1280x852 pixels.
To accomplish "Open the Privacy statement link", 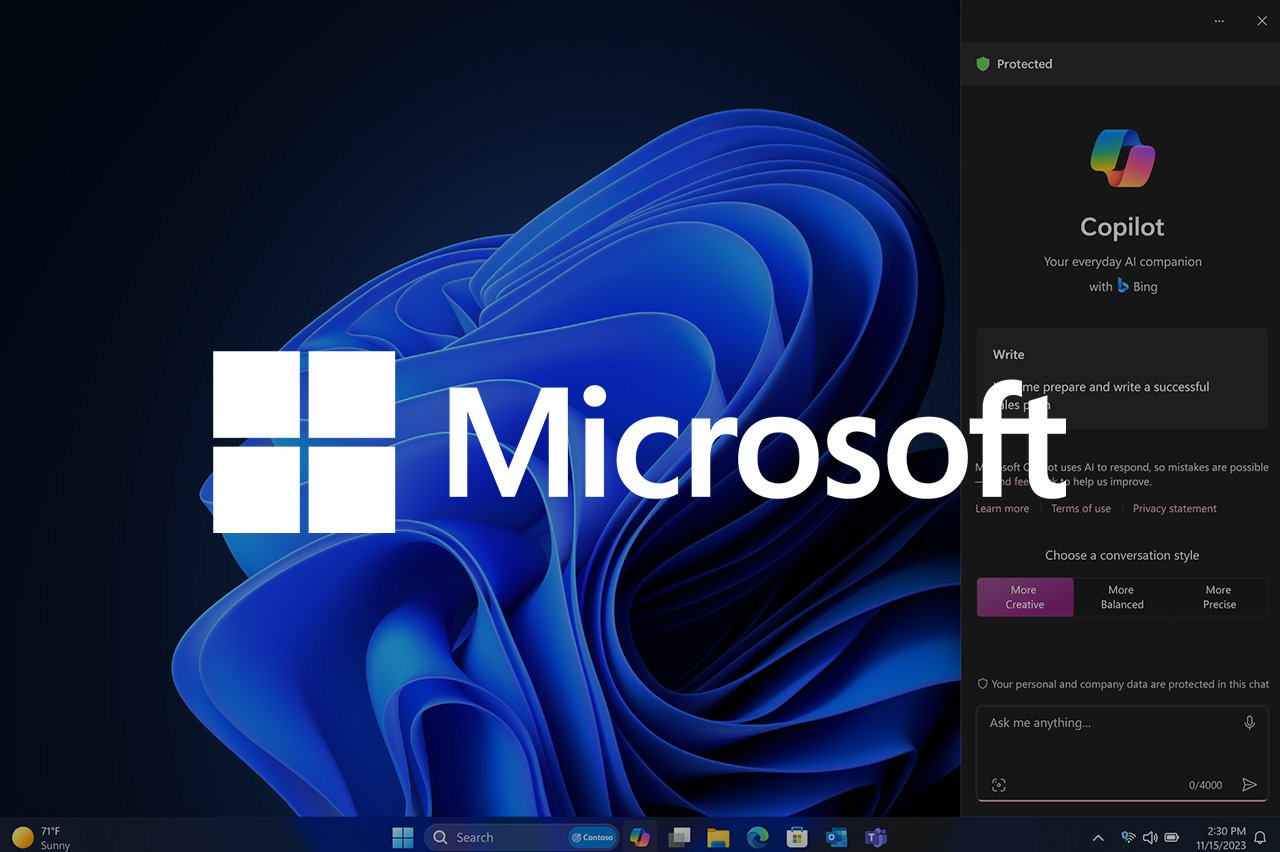I will pos(1175,509).
